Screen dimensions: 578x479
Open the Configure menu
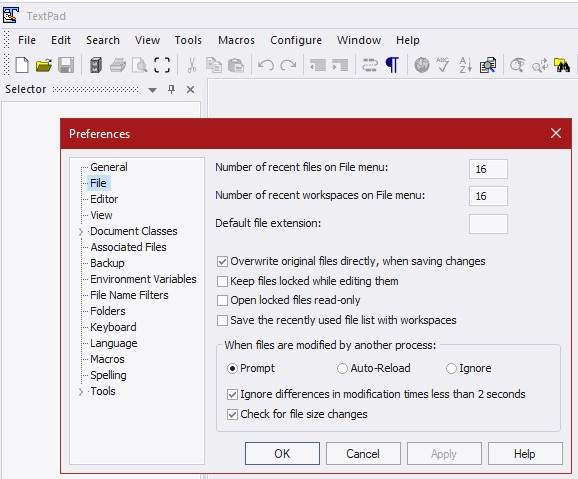tap(296, 40)
